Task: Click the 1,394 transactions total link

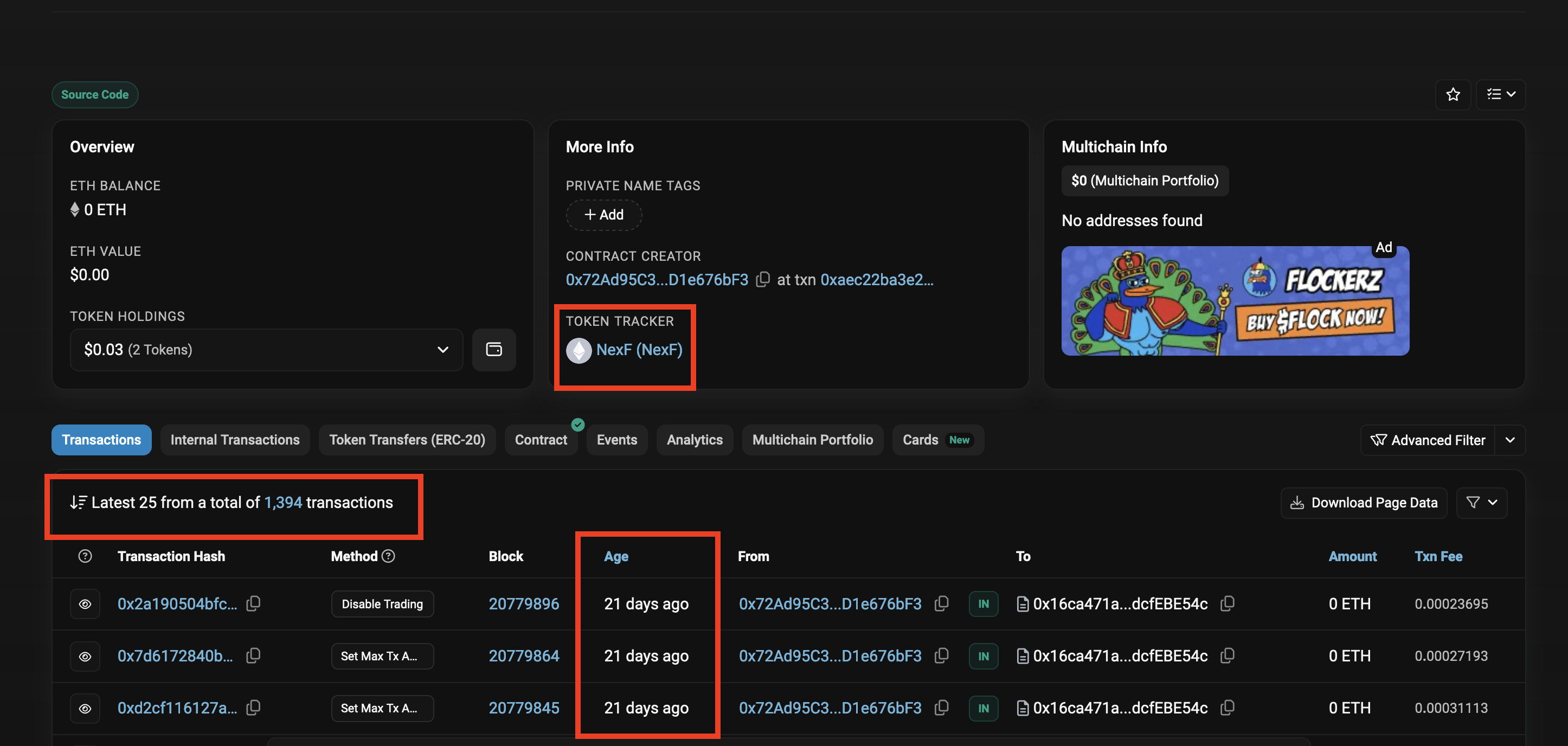Action: 283,503
